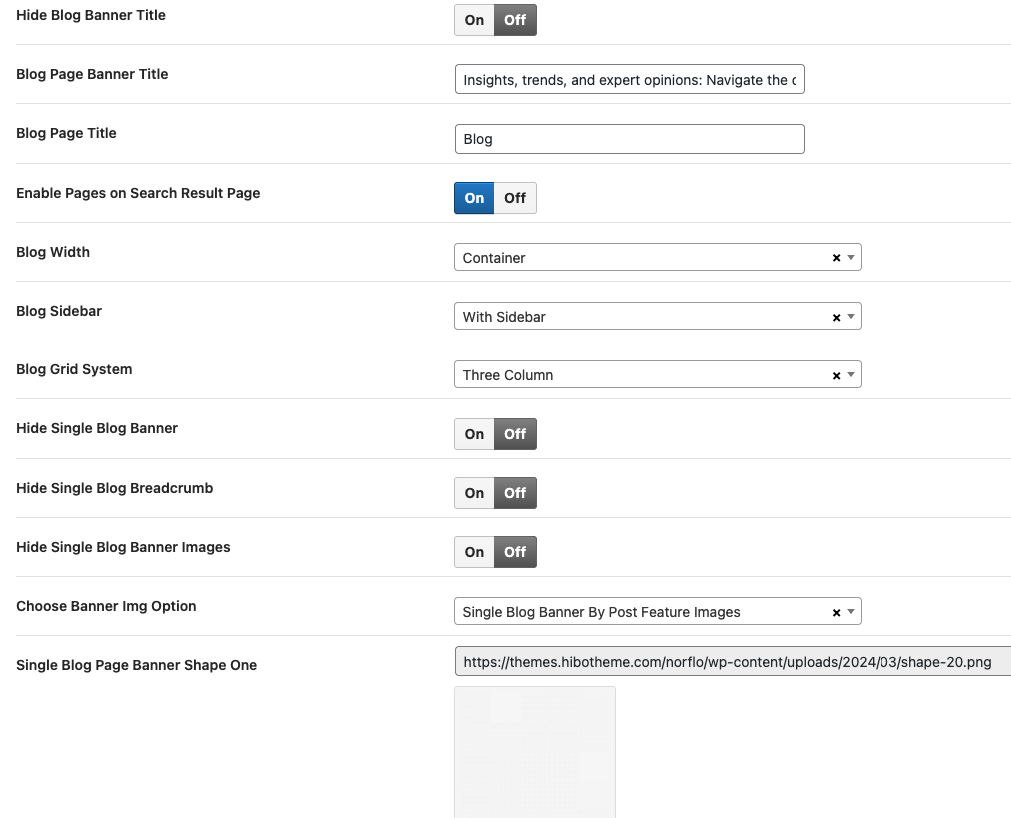1011x818 pixels.
Task: Clear the Choose Banner Img Option selection
Action: (x=836, y=612)
